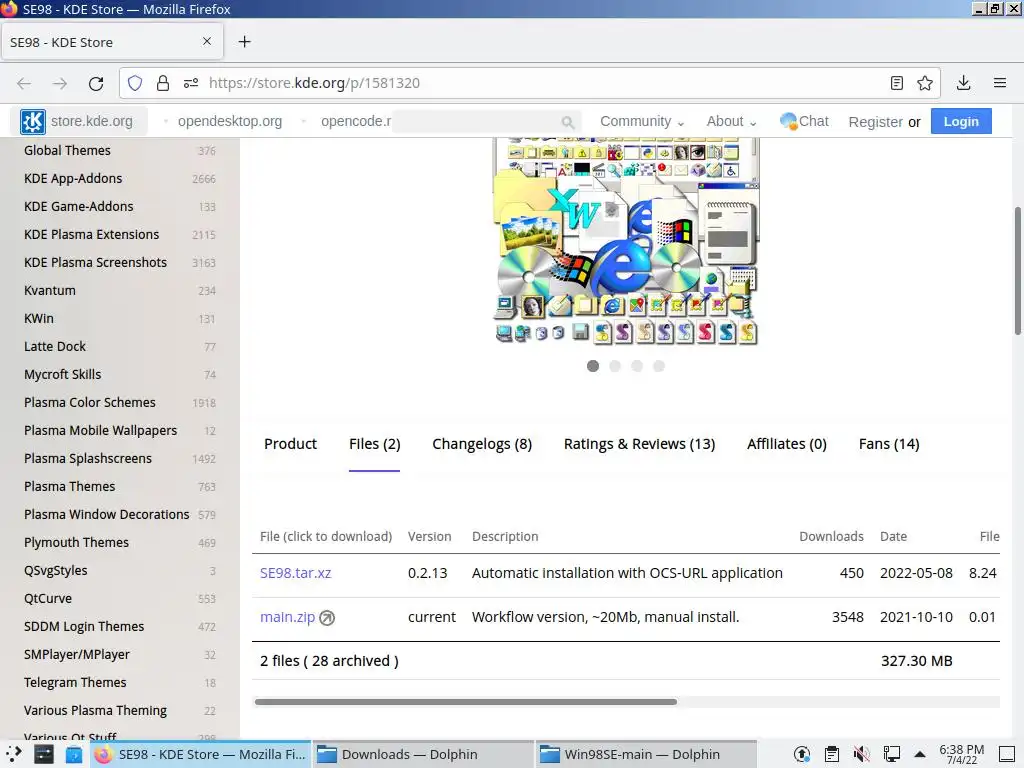1024x768 pixels.
Task: Click the blue Login button
Action: 961,121
